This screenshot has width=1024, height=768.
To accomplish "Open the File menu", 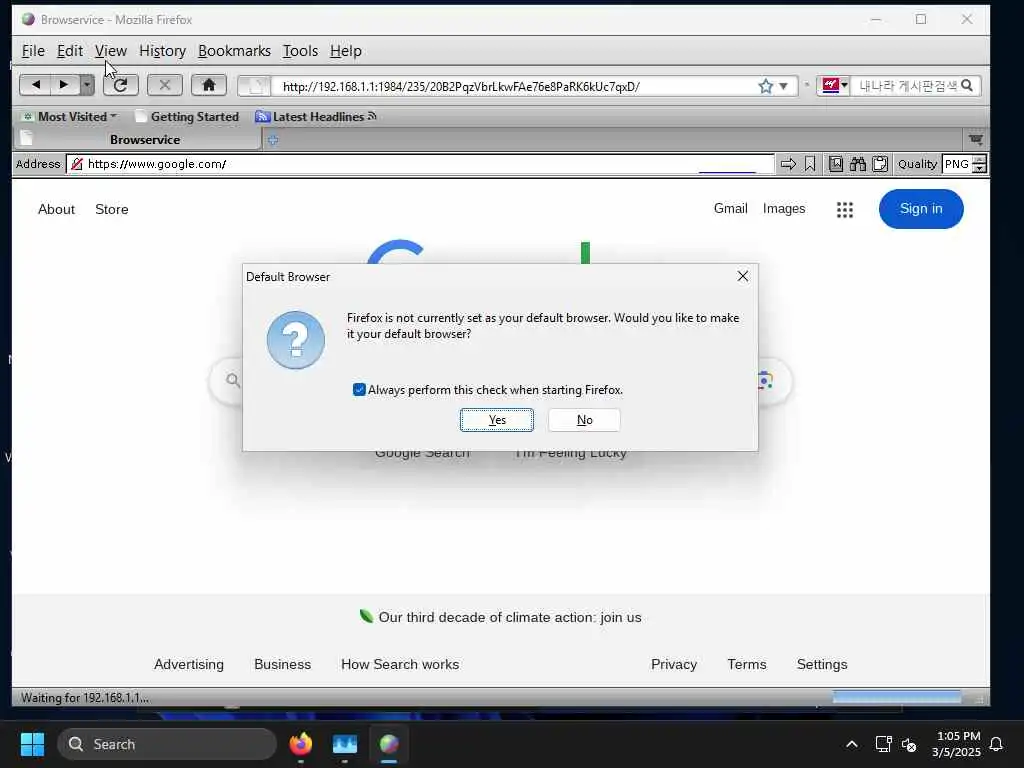I will point(33,51).
